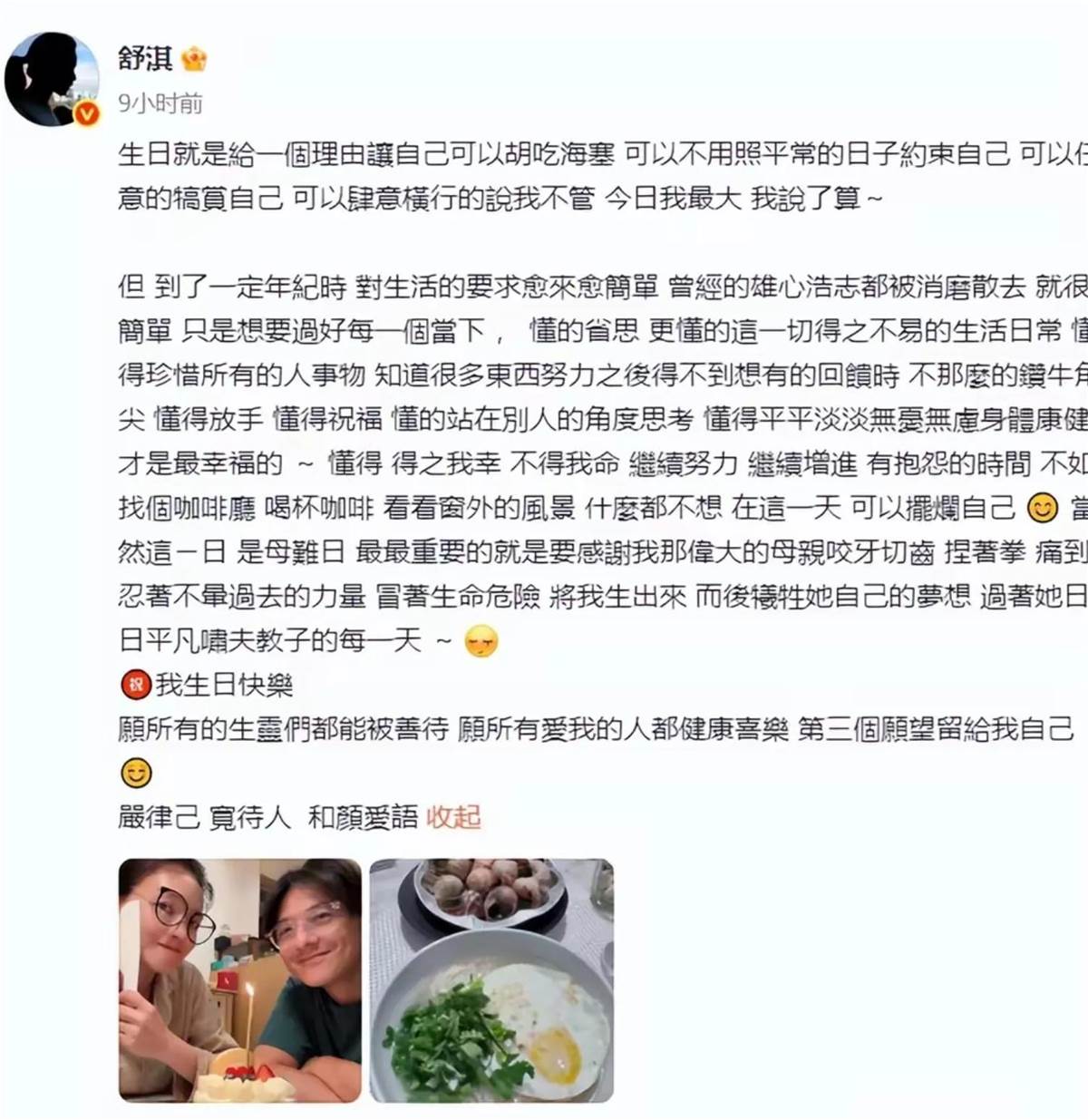Image resolution: width=1088 pixels, height=1120 pixels.
Task: Click the 9小时前 timestamp
Action: [x=160, y=103]
